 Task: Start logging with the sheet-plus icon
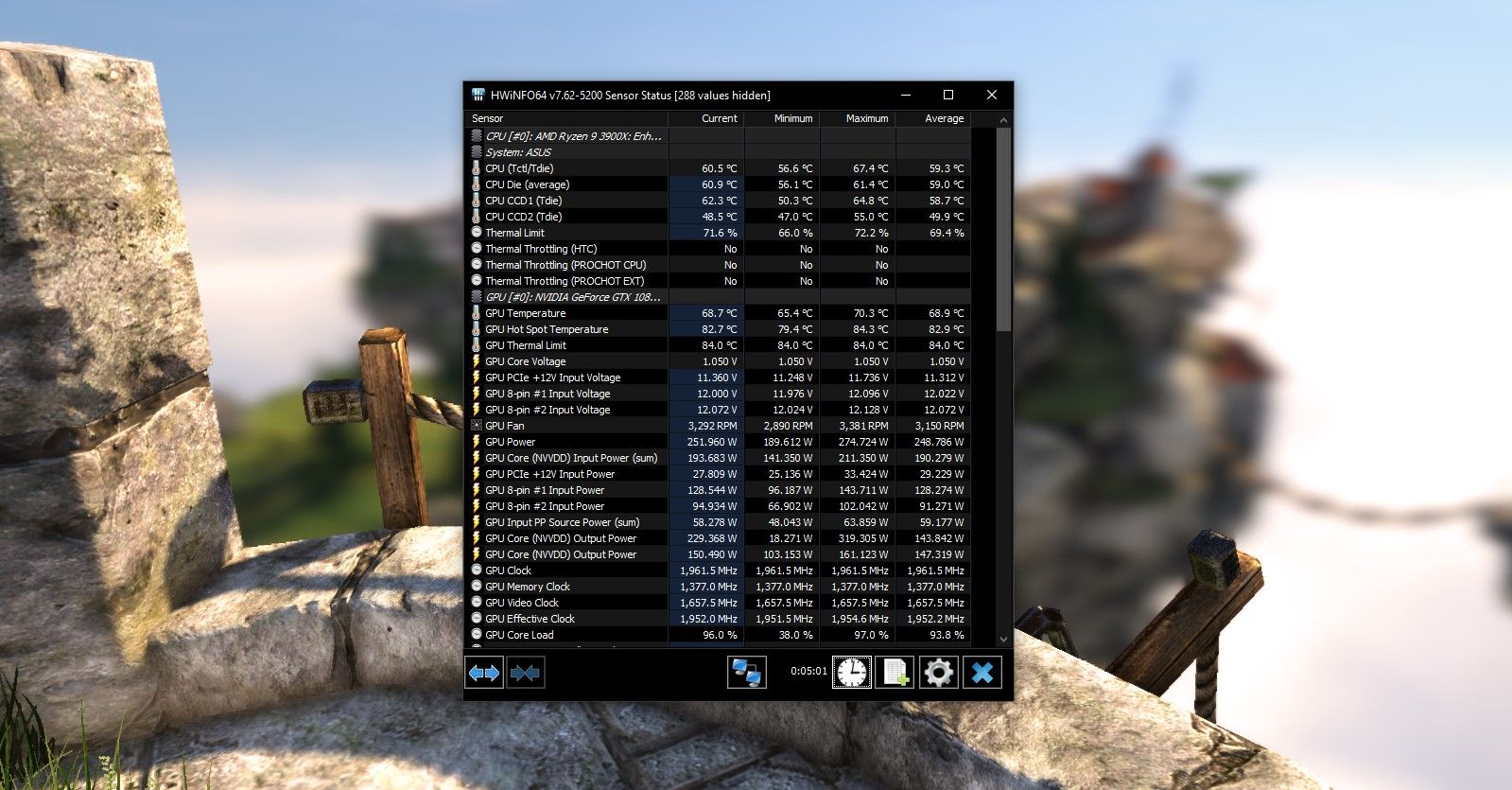coord(894,673)
